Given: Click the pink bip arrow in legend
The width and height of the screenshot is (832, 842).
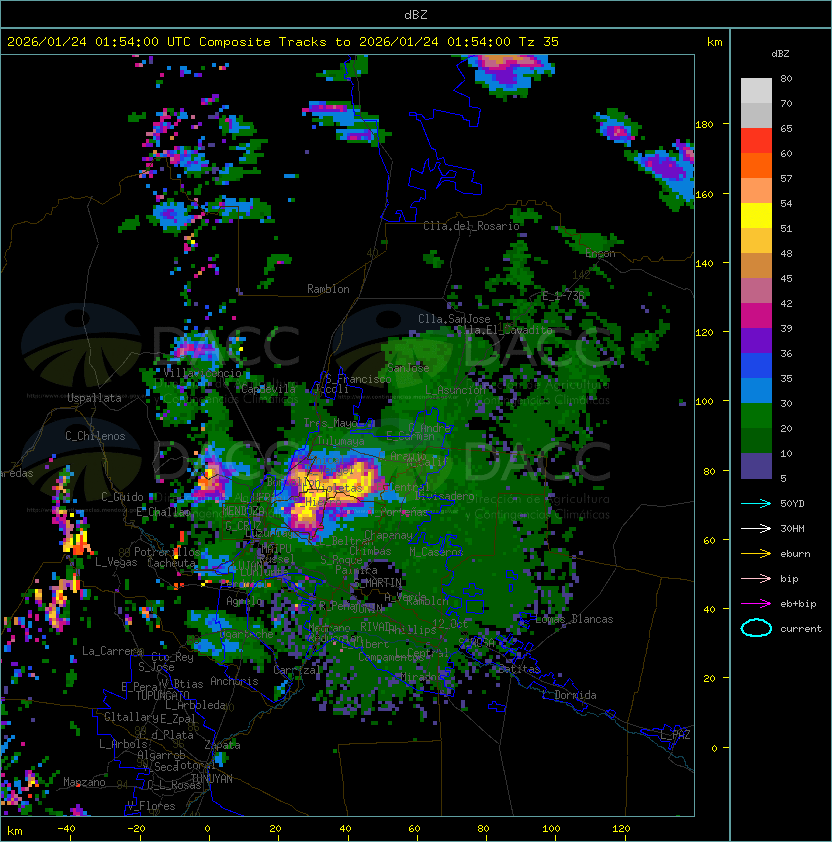Looking at the screenshot, I should [756, 578].
